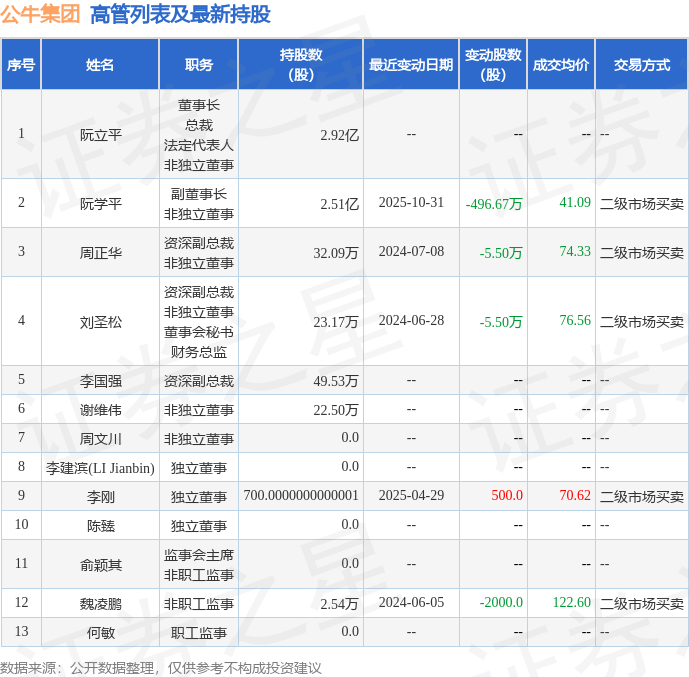Click the 41.09 average price
689x677 pixels.
click(x=575, y=203)
